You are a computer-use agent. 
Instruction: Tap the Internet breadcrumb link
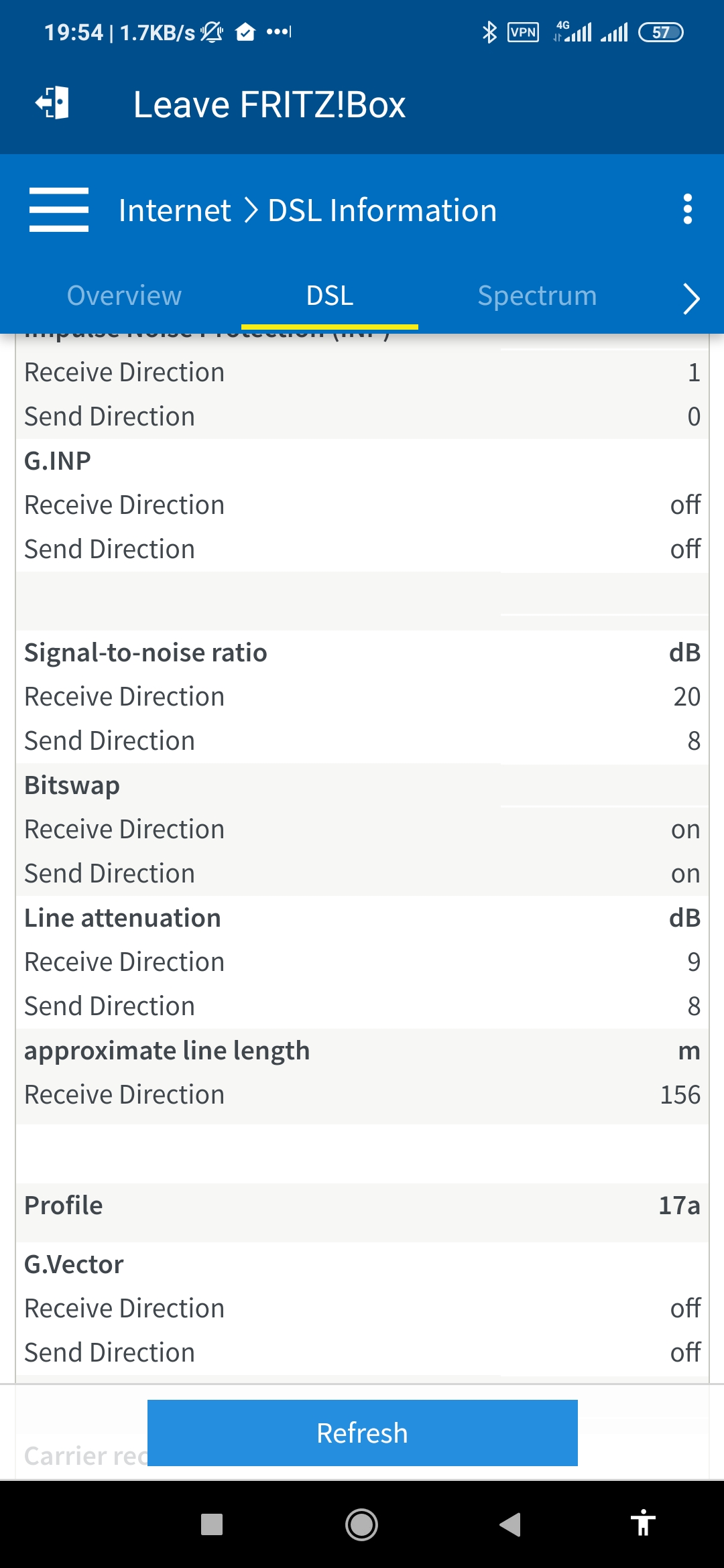click(x=175, y=210)
